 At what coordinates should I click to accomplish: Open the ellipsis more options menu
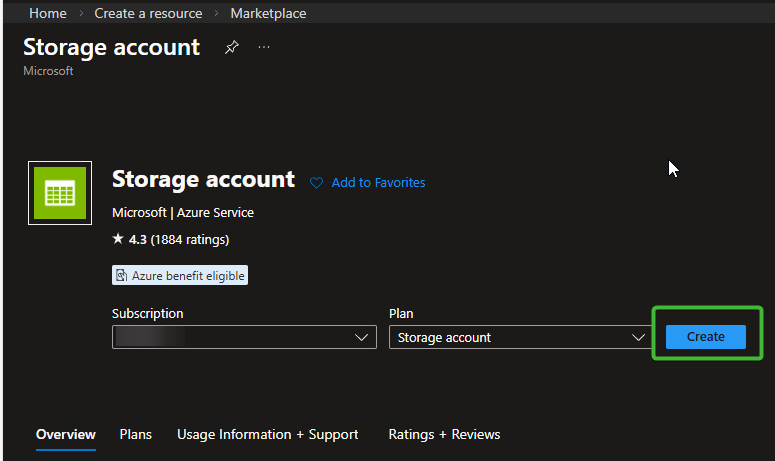tap(264, 48)
